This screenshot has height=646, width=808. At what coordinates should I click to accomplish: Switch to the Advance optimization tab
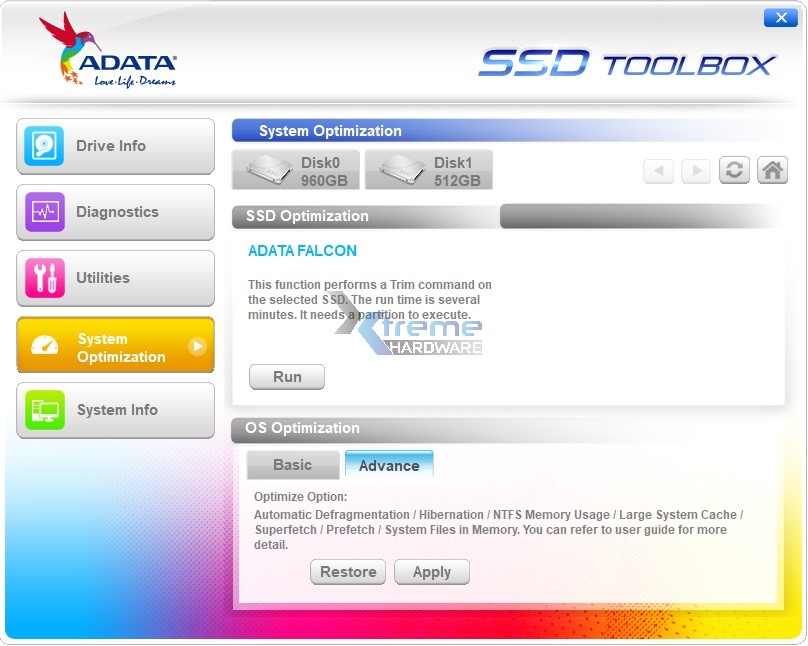click(x=389, y=464)
